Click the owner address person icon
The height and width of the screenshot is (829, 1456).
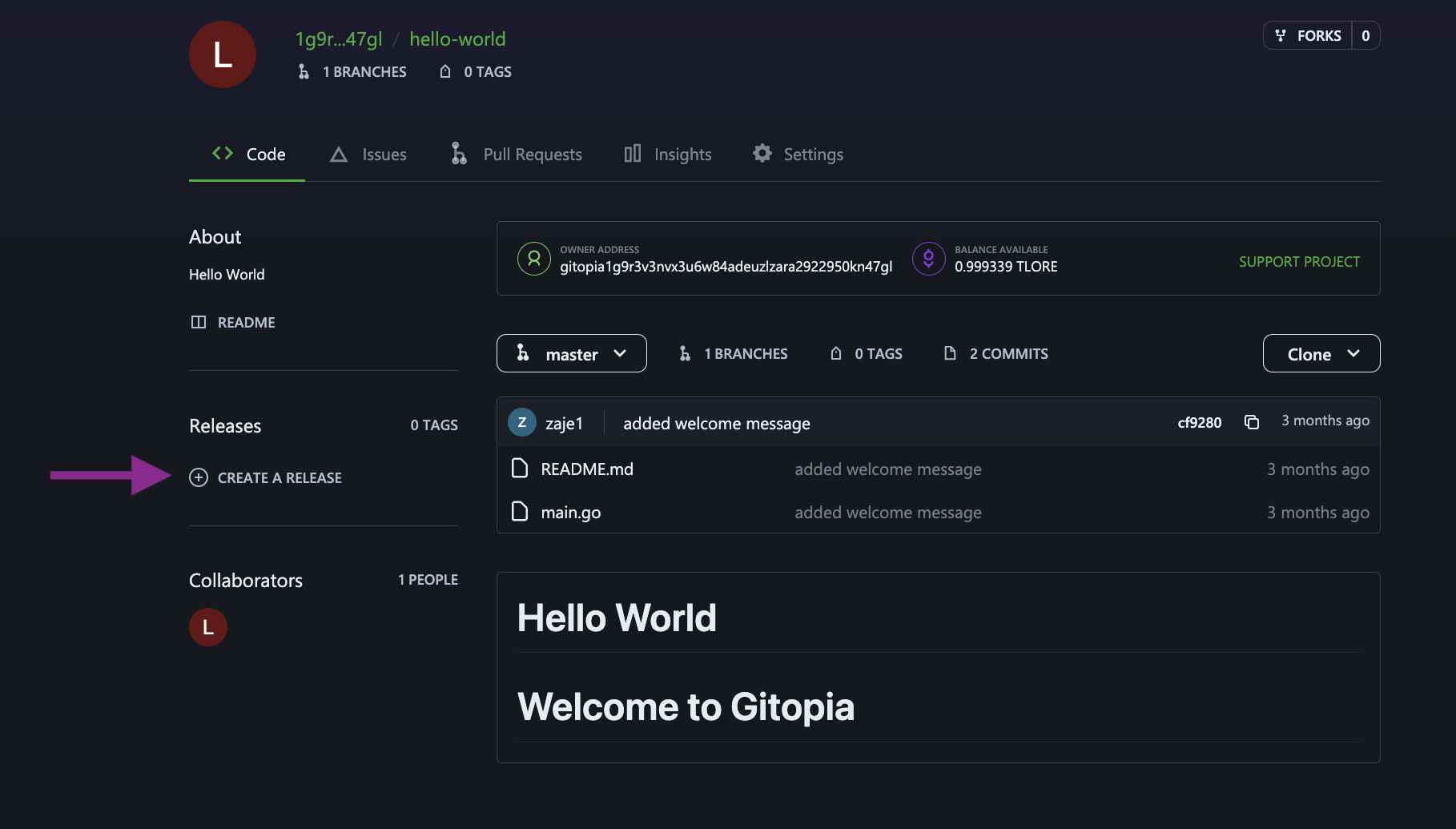534,259
